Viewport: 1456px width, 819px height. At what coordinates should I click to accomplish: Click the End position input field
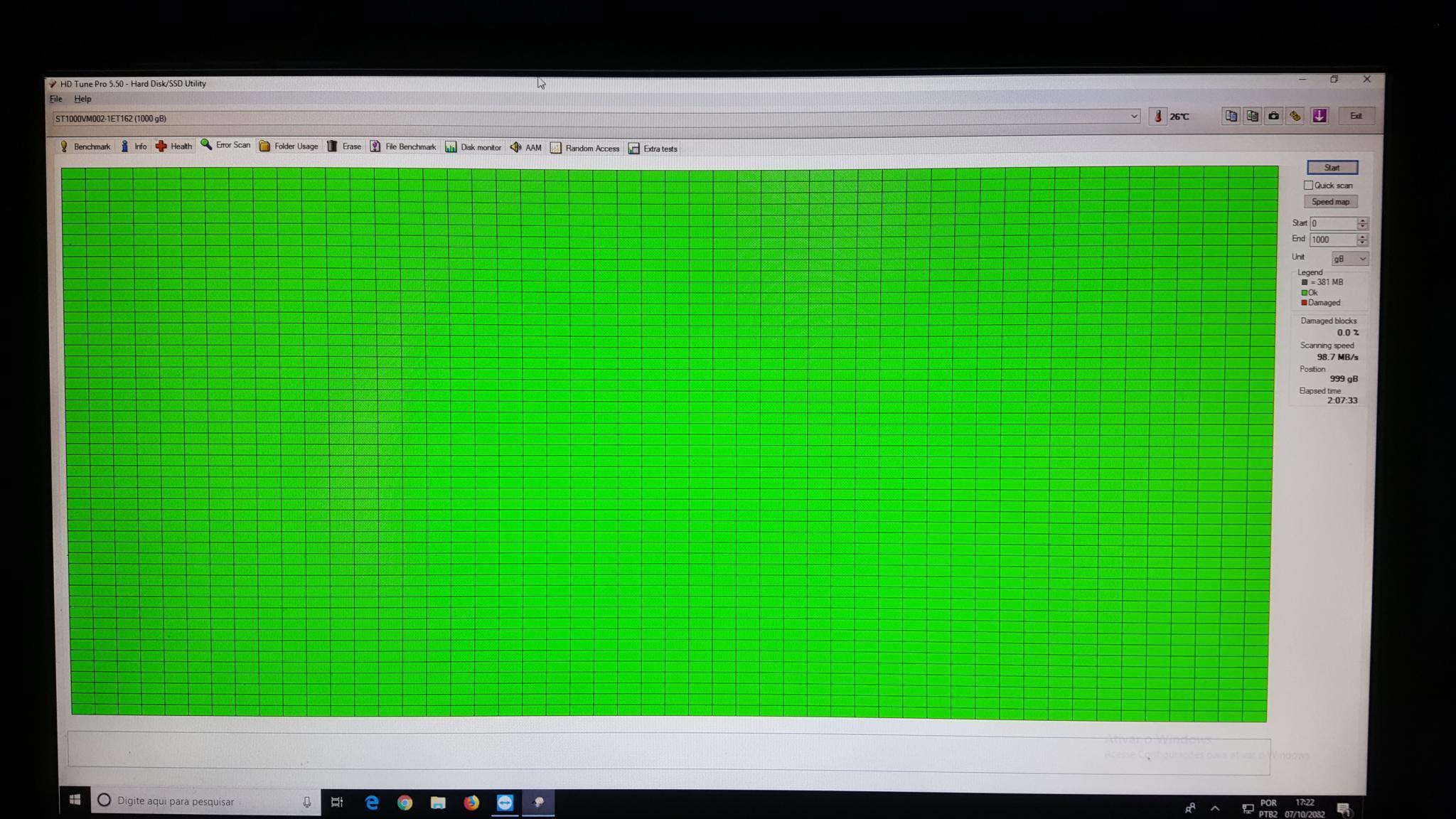pyautogui.click(x=1333, y=240)
